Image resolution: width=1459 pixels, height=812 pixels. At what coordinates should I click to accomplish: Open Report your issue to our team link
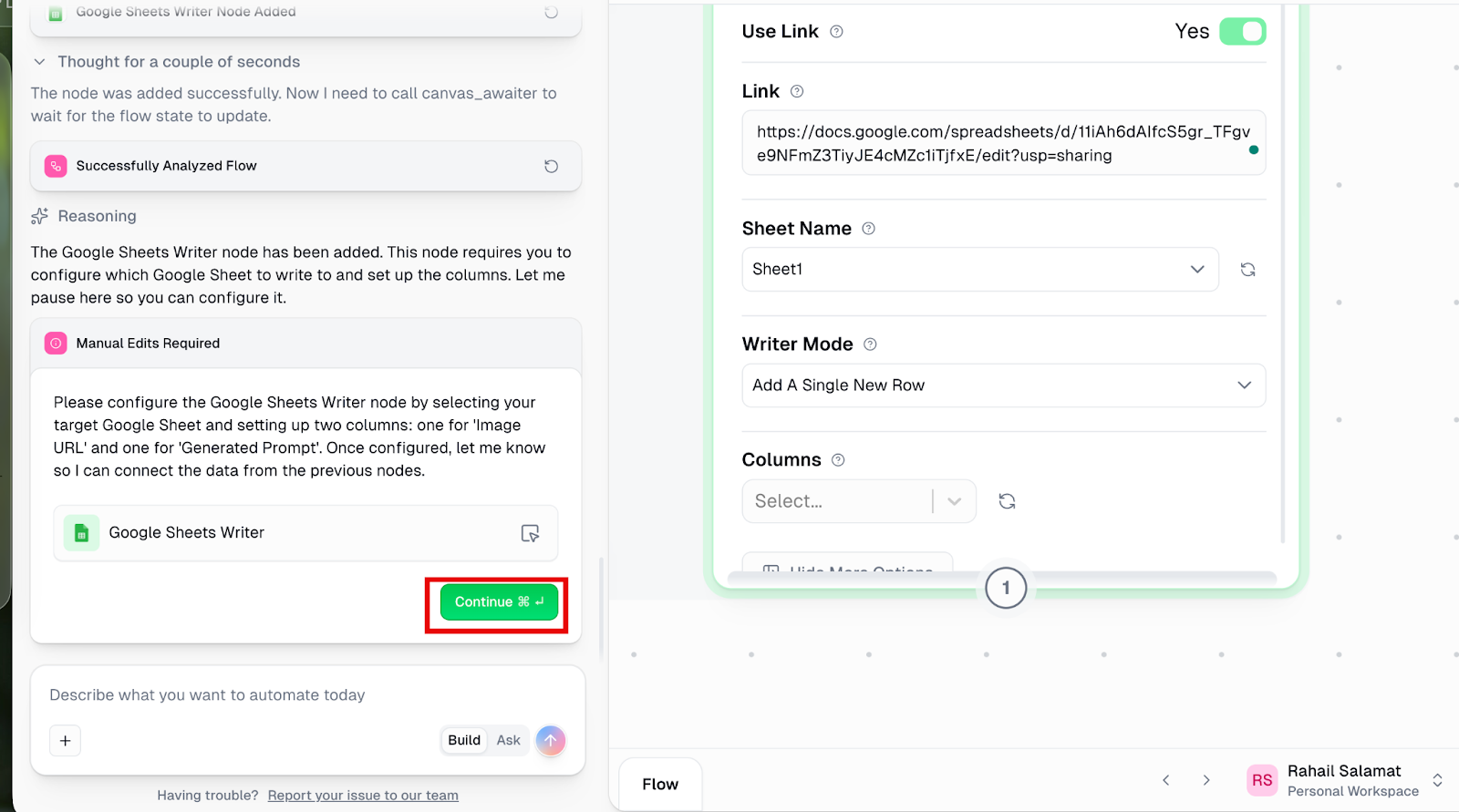tap(363, 796)
